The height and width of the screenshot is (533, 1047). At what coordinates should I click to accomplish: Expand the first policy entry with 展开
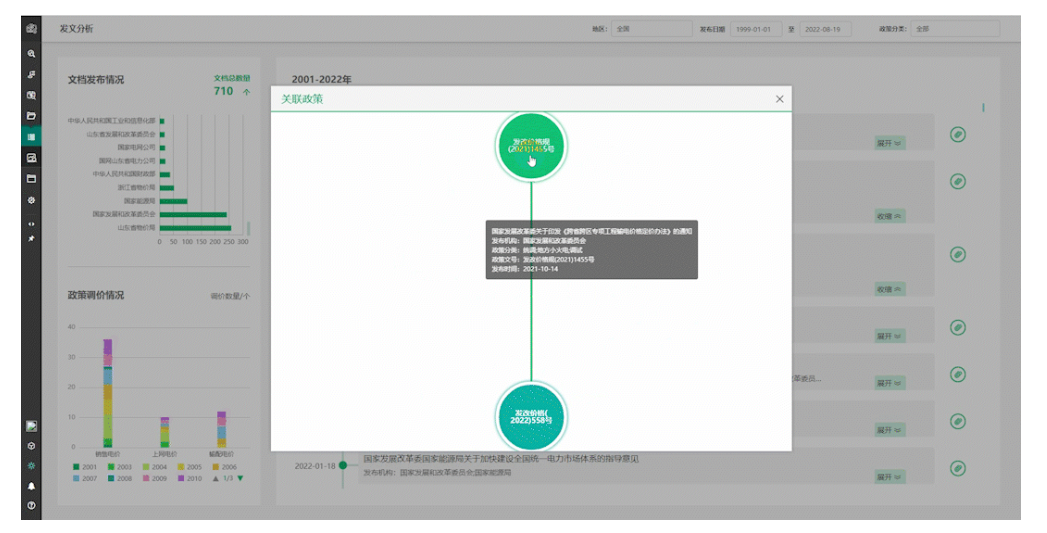(x=889, y=143)
